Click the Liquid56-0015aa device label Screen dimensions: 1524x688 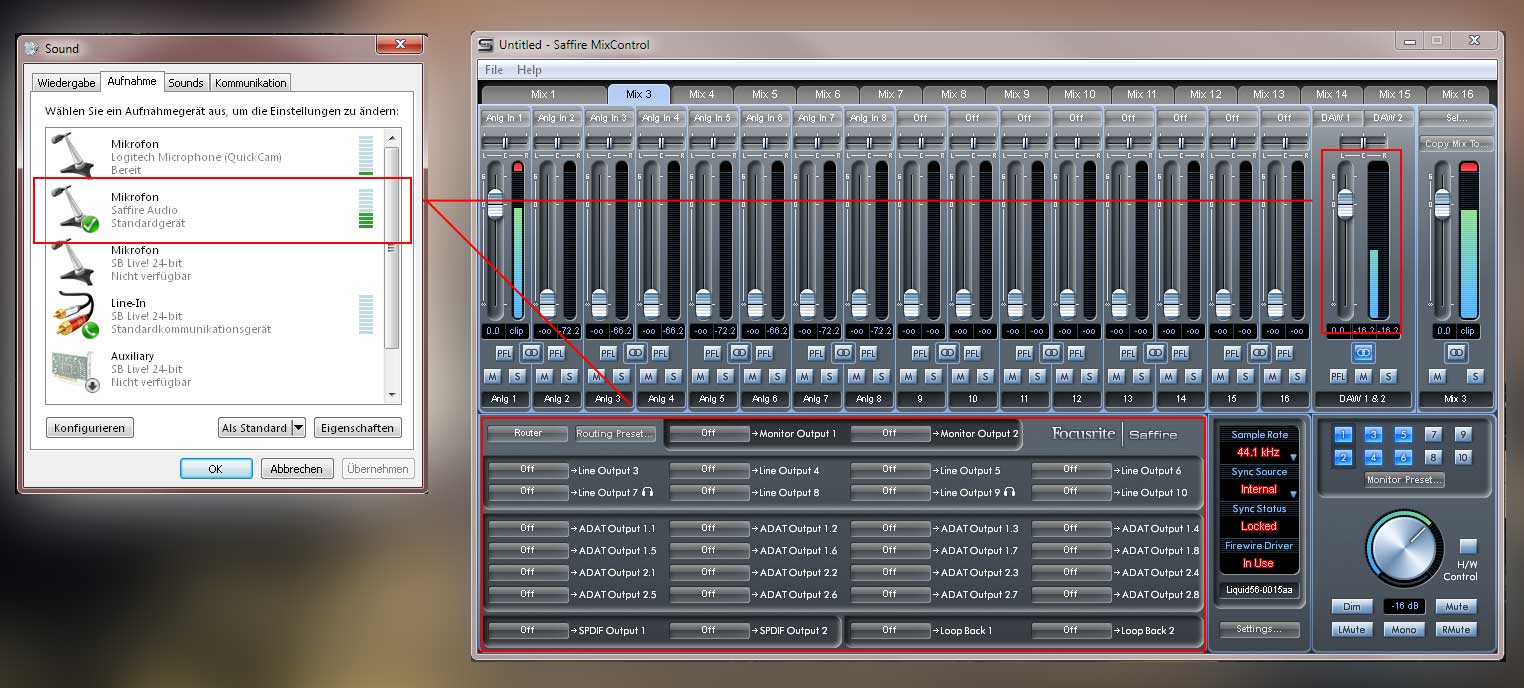click(1259, 590)
